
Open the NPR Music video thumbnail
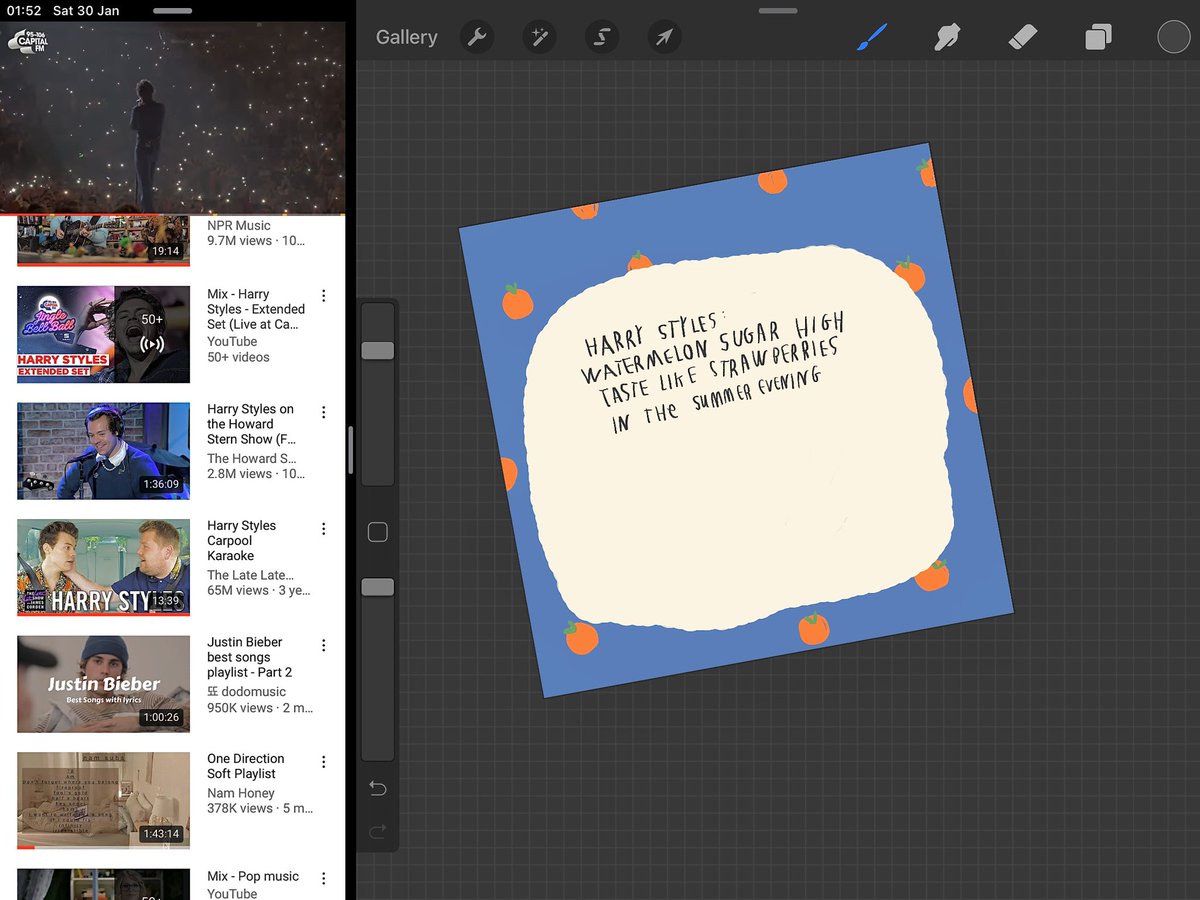pos(104,241)
